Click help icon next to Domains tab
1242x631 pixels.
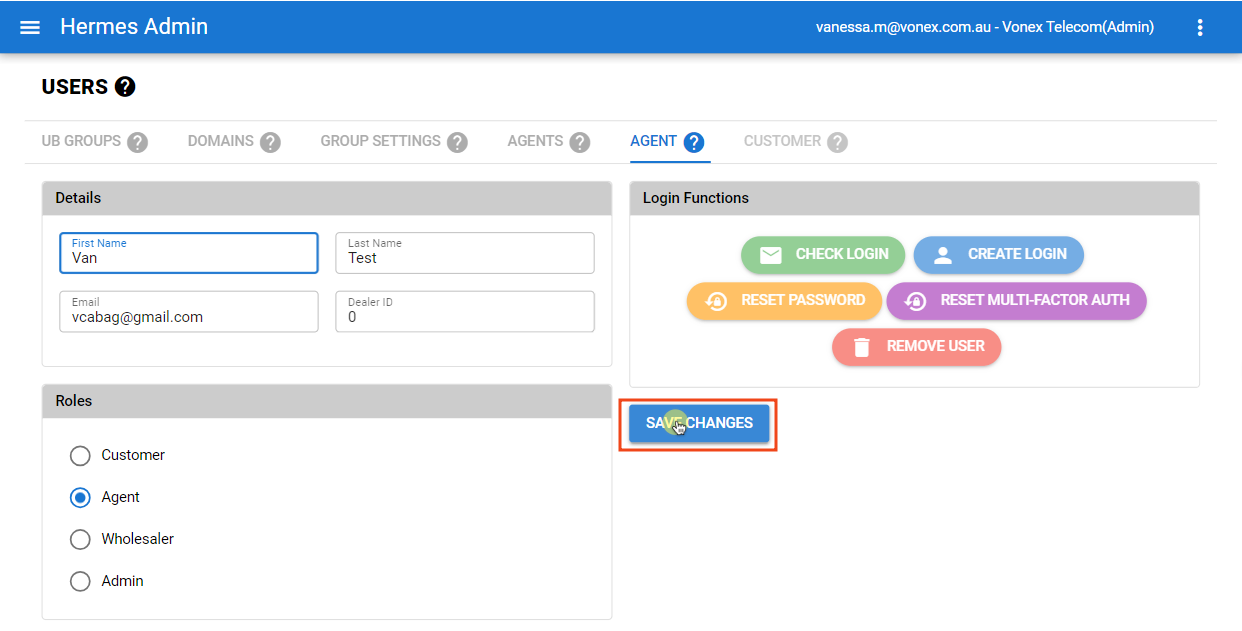click(x=270, y=142)
